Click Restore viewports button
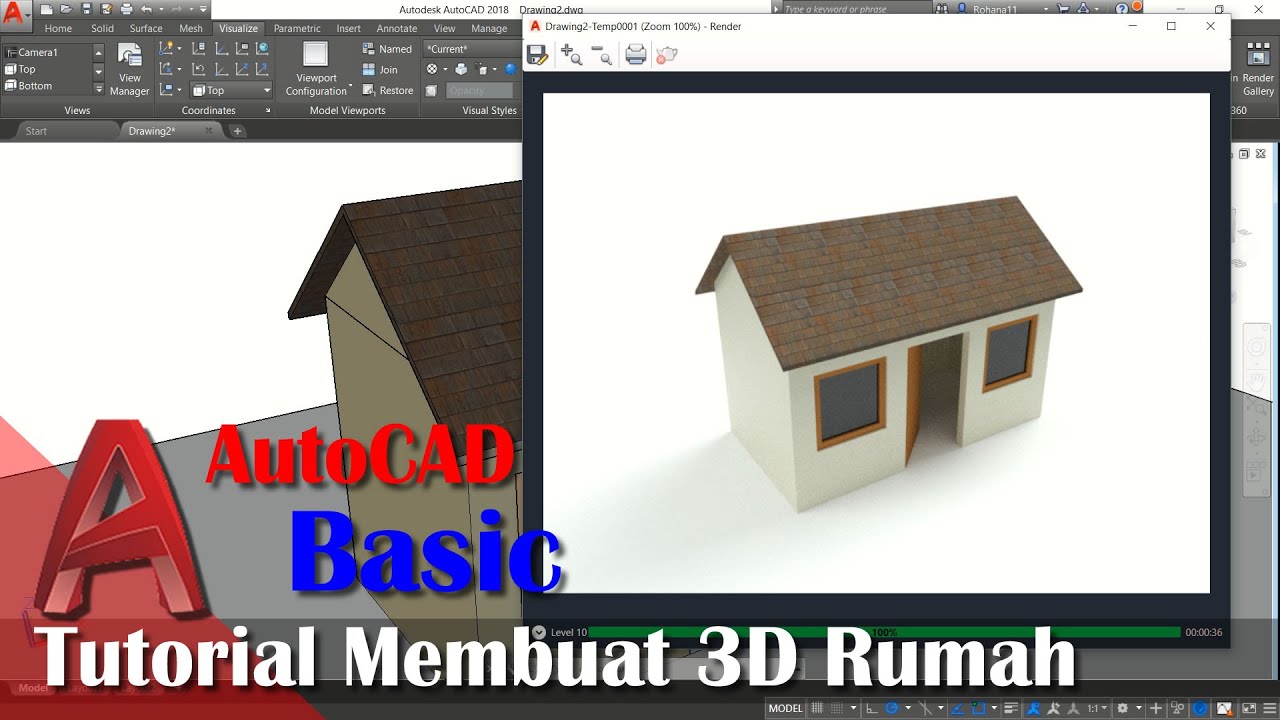 [388, 90]
